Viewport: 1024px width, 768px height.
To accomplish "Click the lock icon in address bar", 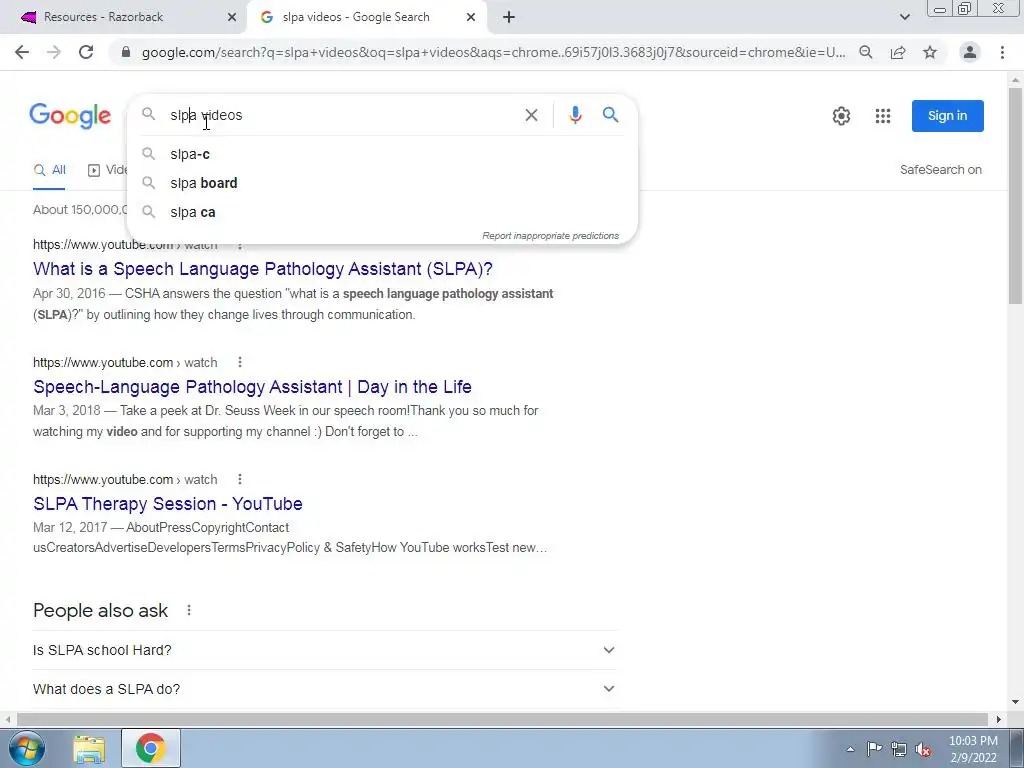I will (126, 52).
